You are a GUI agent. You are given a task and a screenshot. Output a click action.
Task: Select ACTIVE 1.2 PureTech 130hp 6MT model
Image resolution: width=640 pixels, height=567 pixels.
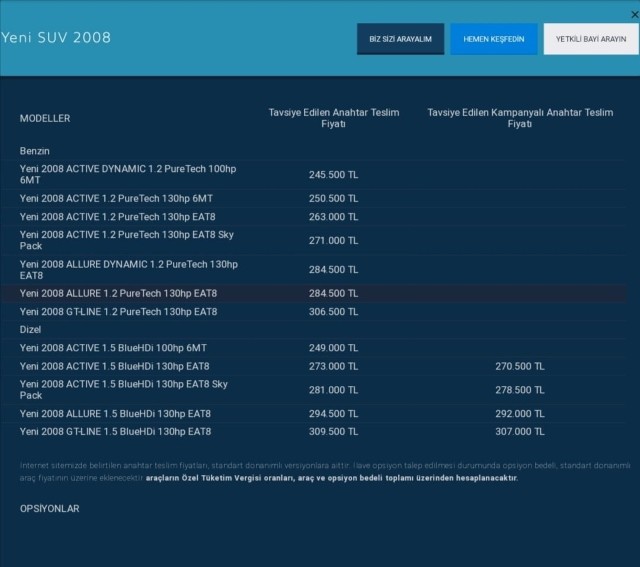[116, 198]
